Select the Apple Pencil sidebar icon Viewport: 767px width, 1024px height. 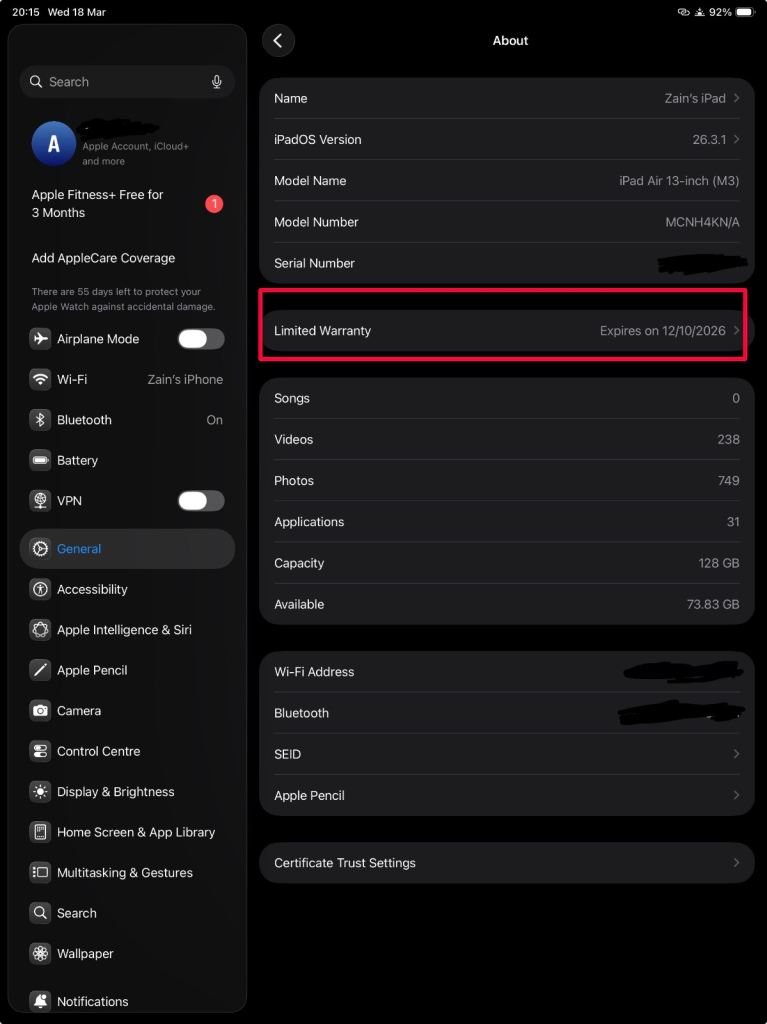[40, 670]
